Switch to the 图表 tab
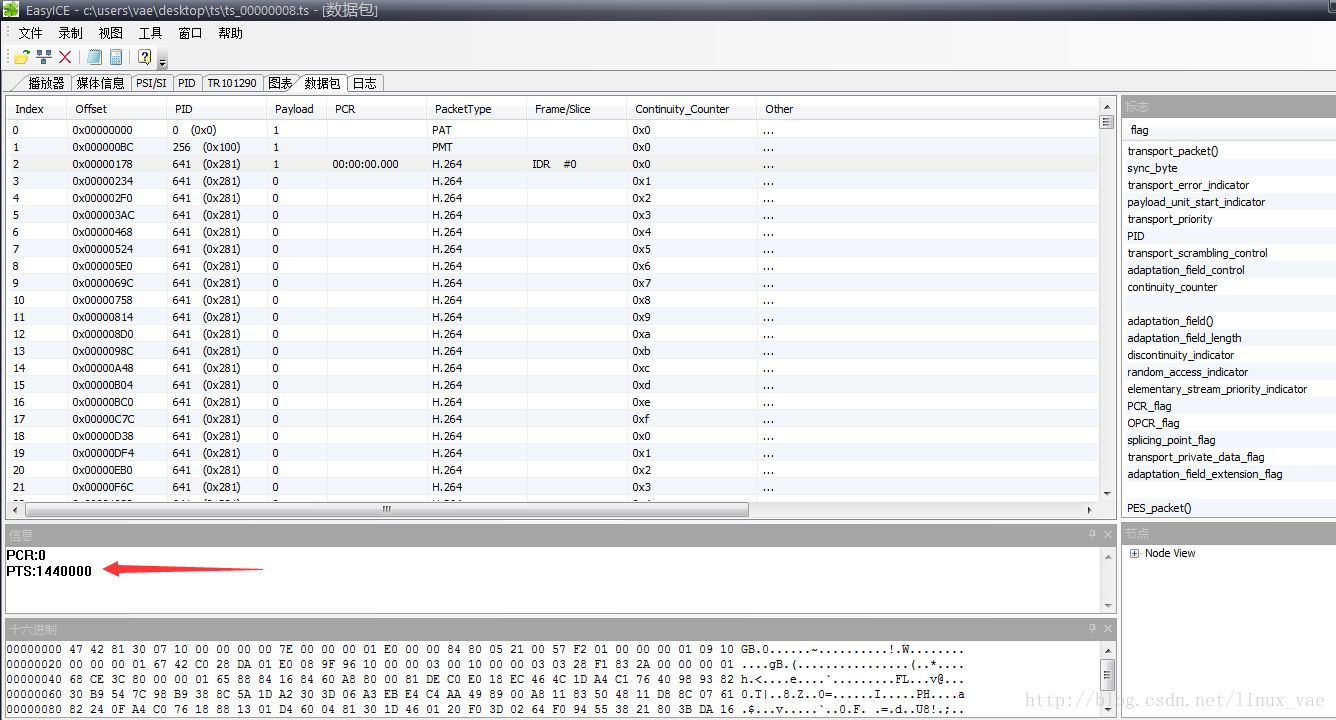 (x=280, y=83)
